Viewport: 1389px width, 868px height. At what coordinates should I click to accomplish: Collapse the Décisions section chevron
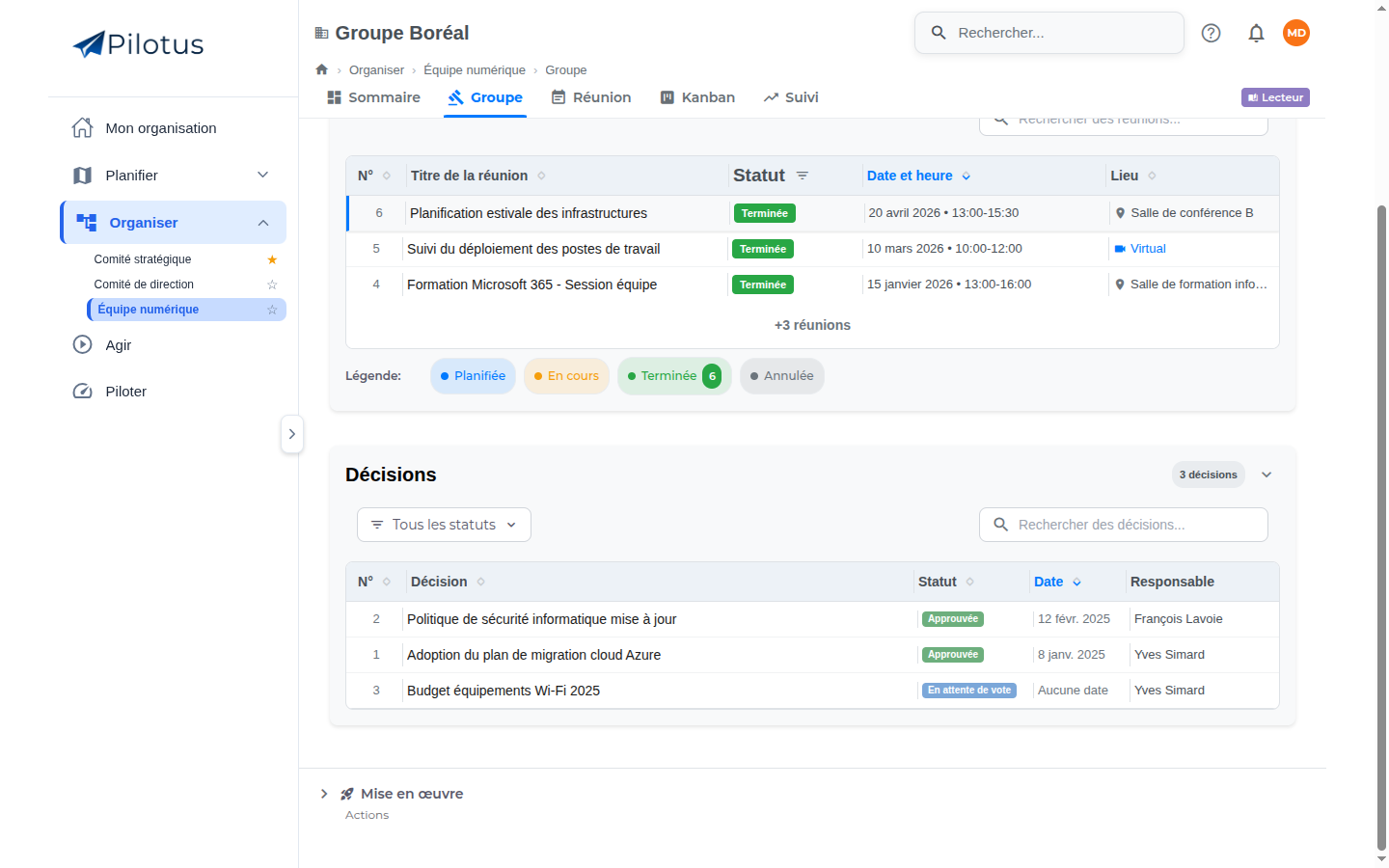pos(1266,475)
